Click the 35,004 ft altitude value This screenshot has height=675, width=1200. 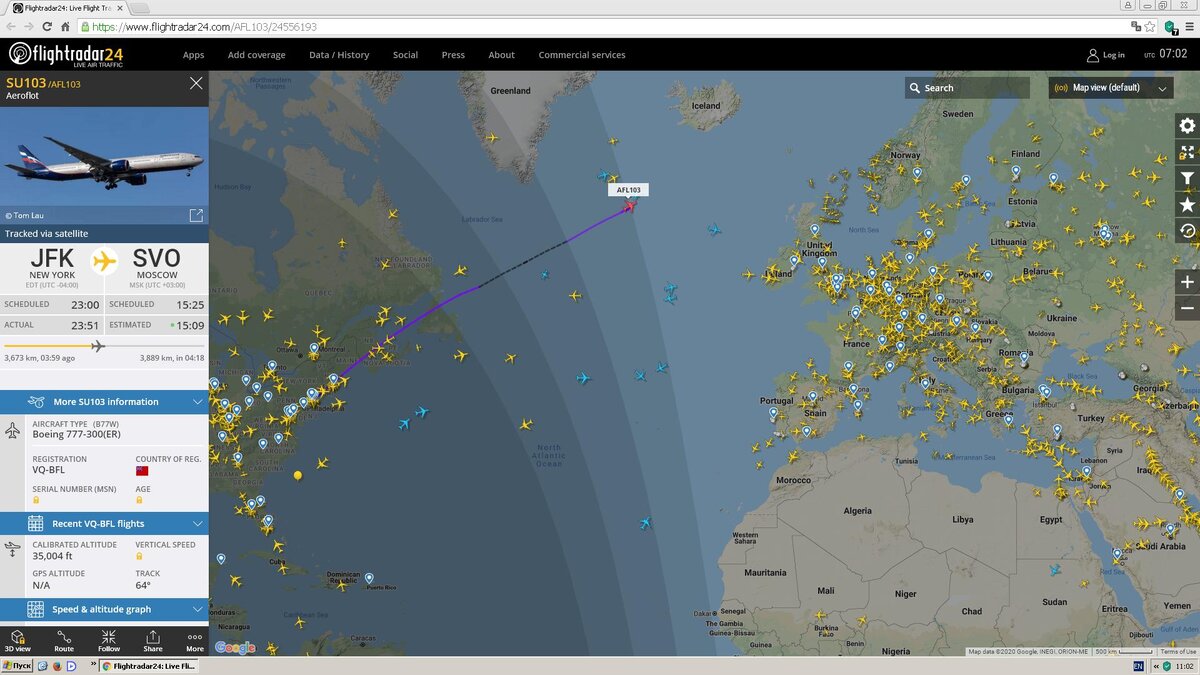(x=51, y=555)
